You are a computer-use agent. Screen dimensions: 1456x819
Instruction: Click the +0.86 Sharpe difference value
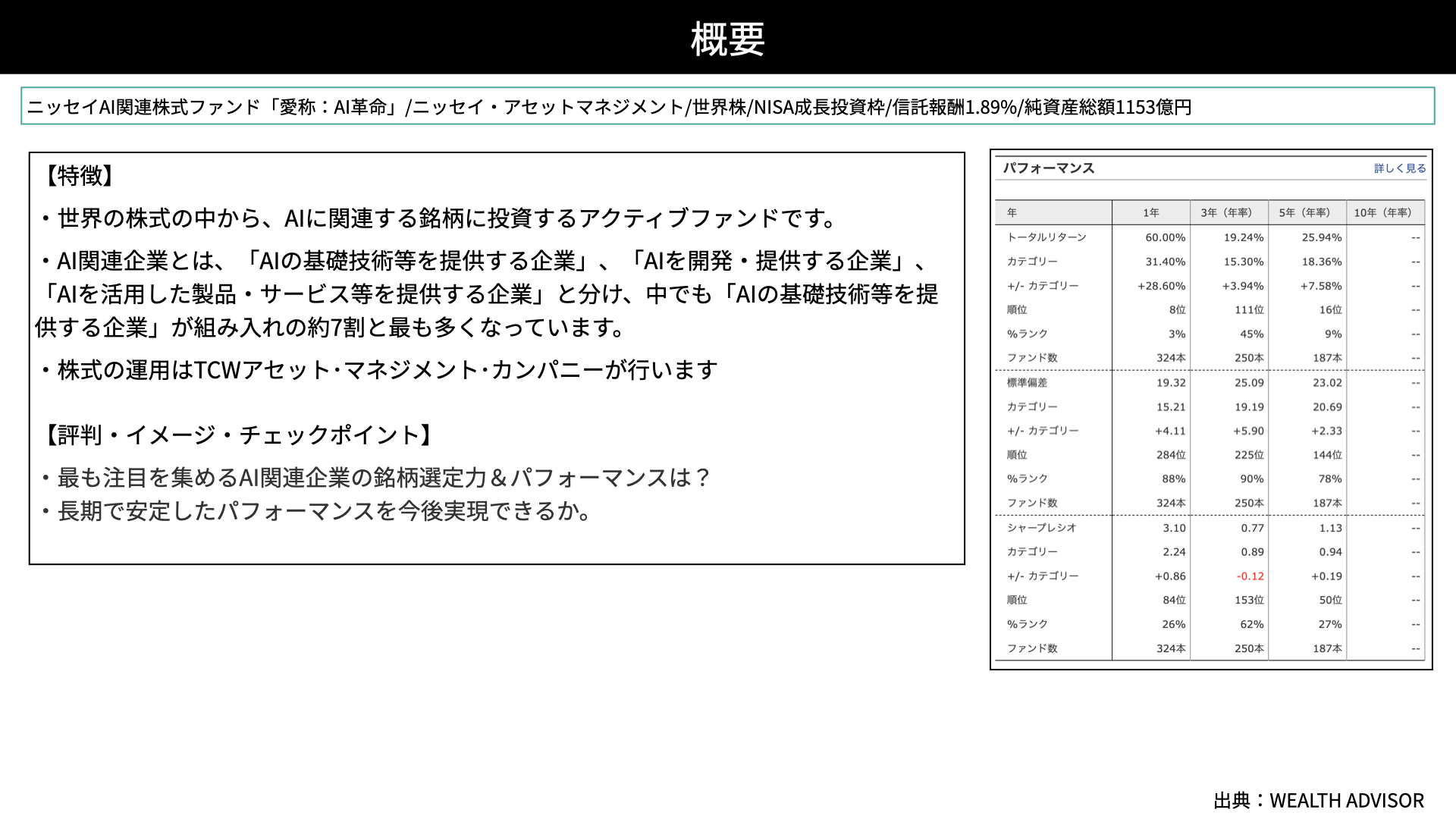pyautogui.click(x=1170, y=576)
